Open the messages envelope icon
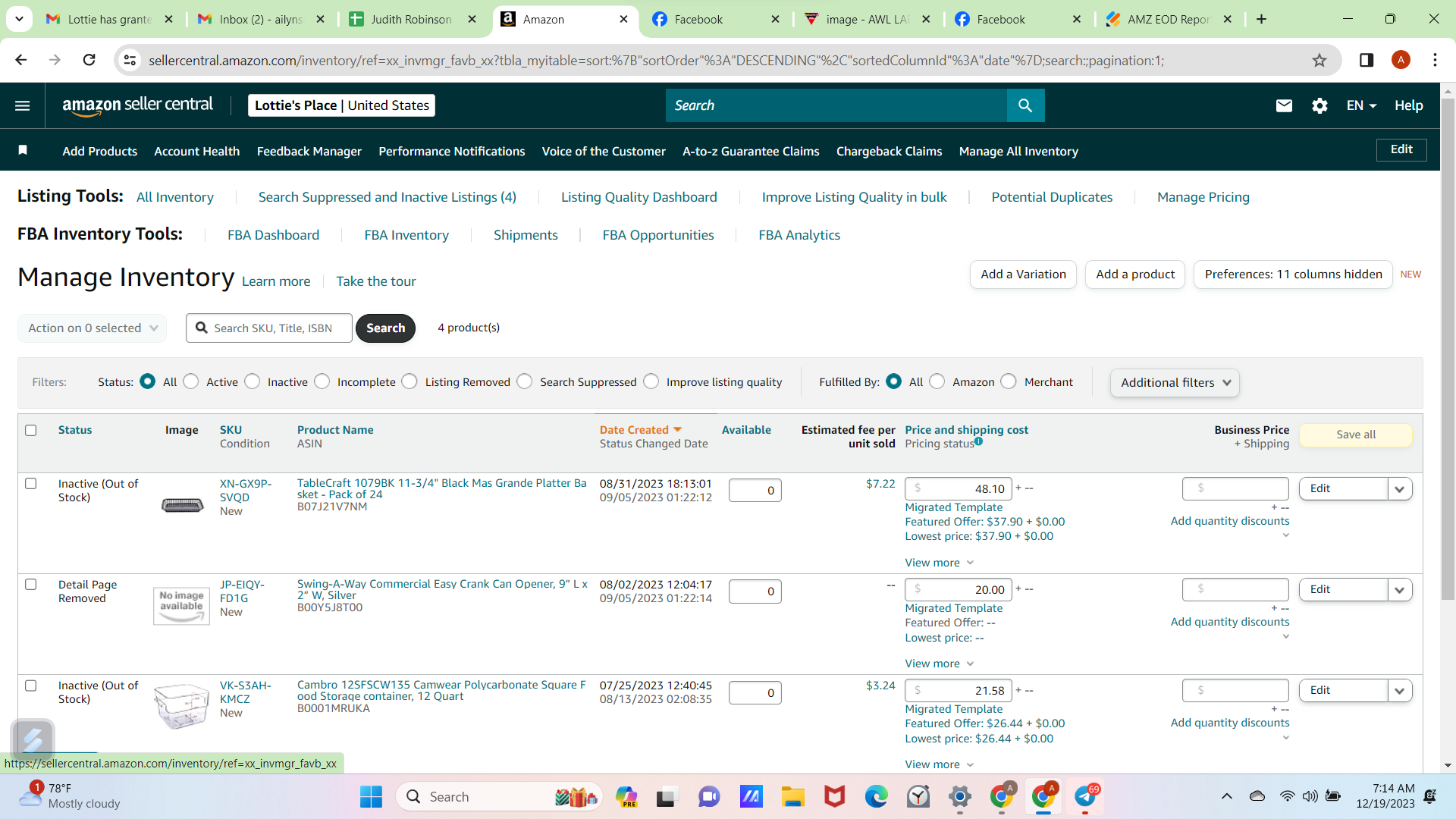This screenshot has width=1456, height=819. point(1284,105)
